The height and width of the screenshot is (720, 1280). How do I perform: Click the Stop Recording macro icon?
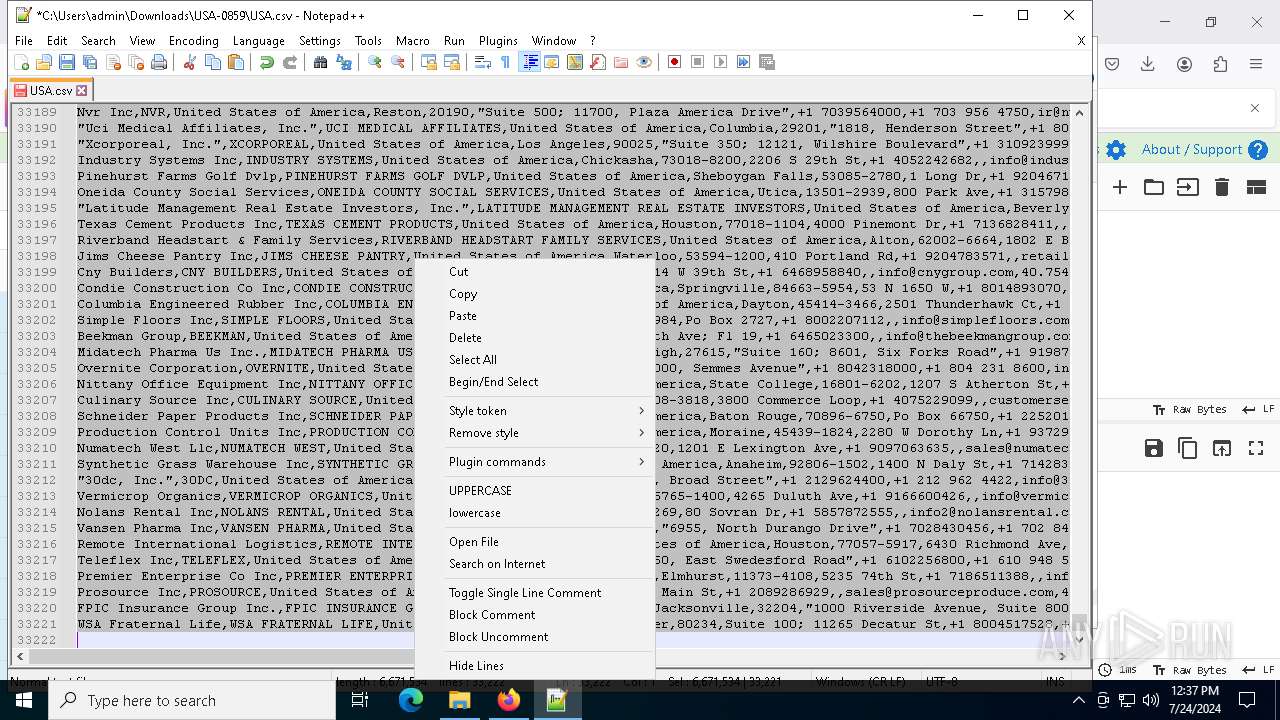pyautogui.click(x=698, y=62)
